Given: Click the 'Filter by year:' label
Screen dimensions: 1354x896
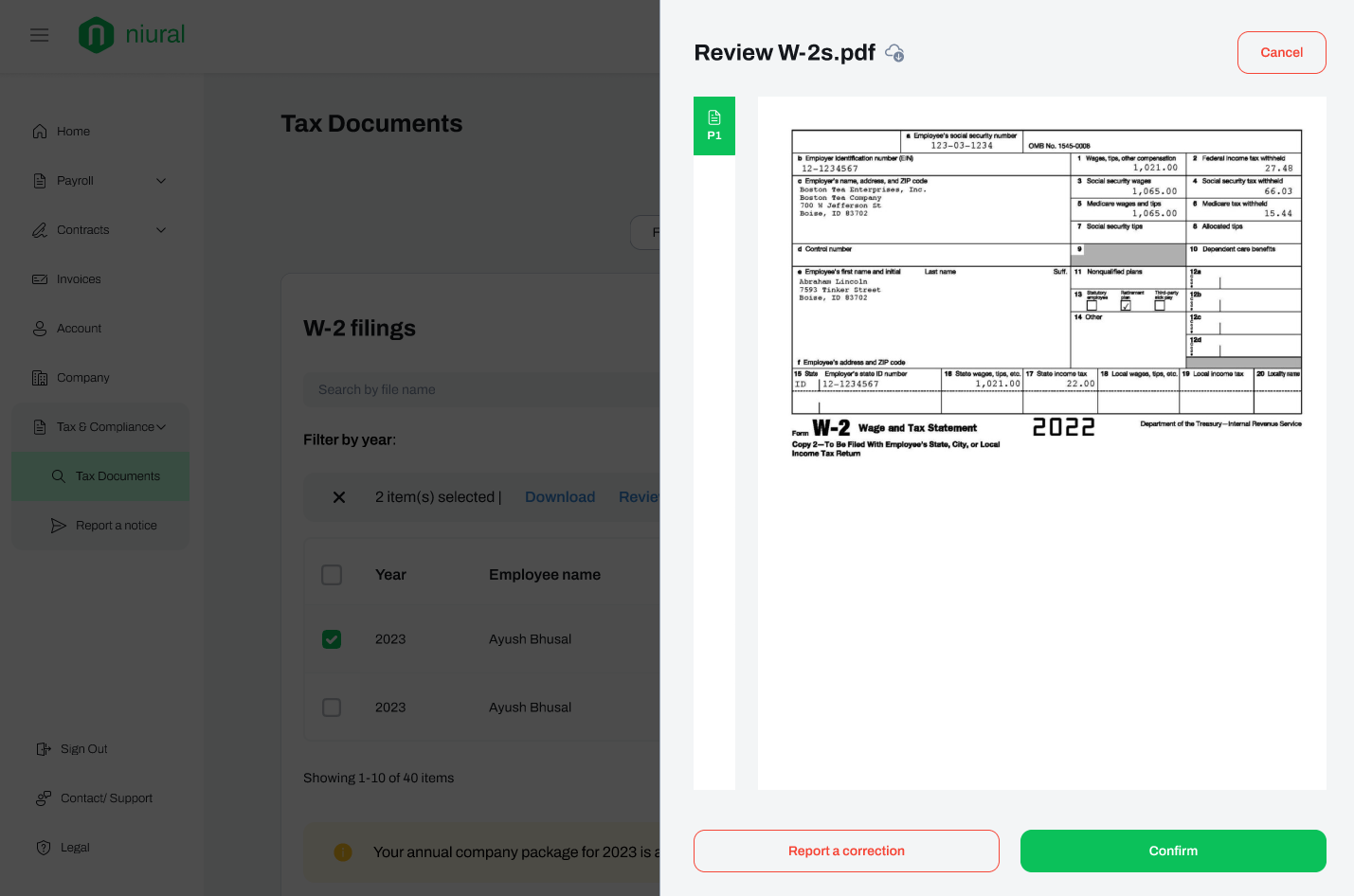Looking at the screenshot, I should point(350,440).
